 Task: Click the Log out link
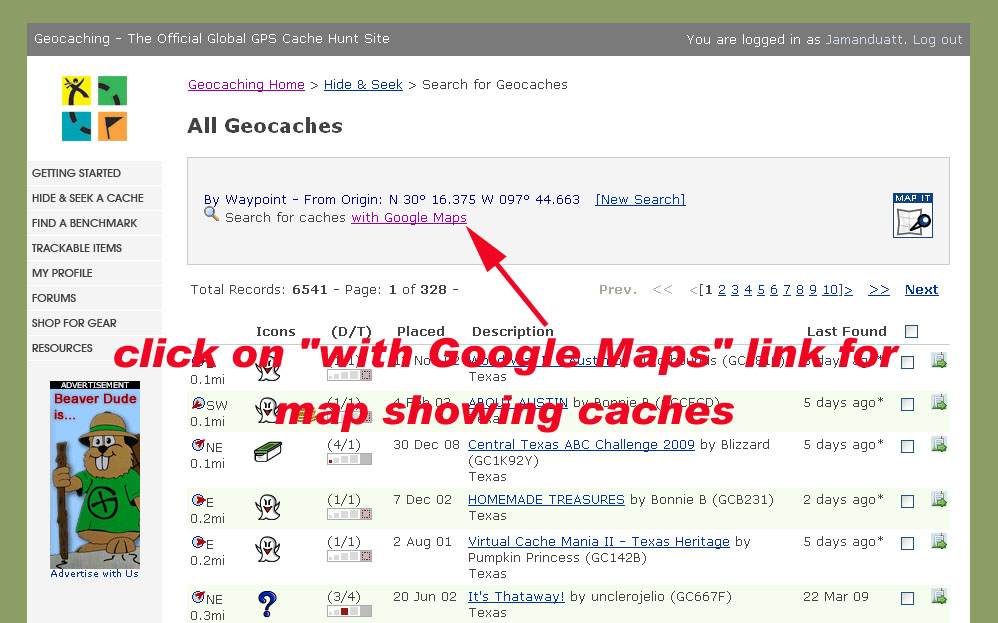(x=938, y=39)
